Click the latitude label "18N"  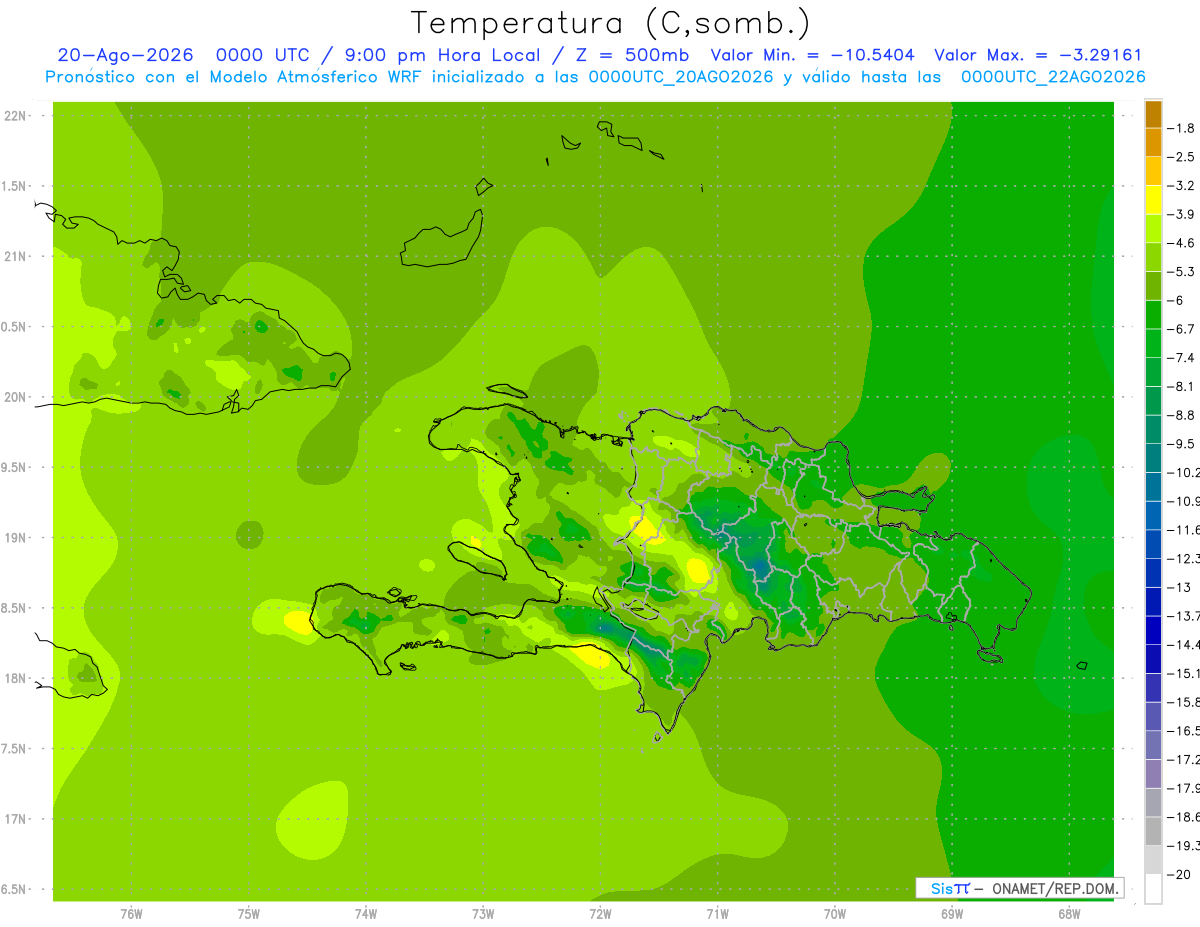[x=15, y=678]
